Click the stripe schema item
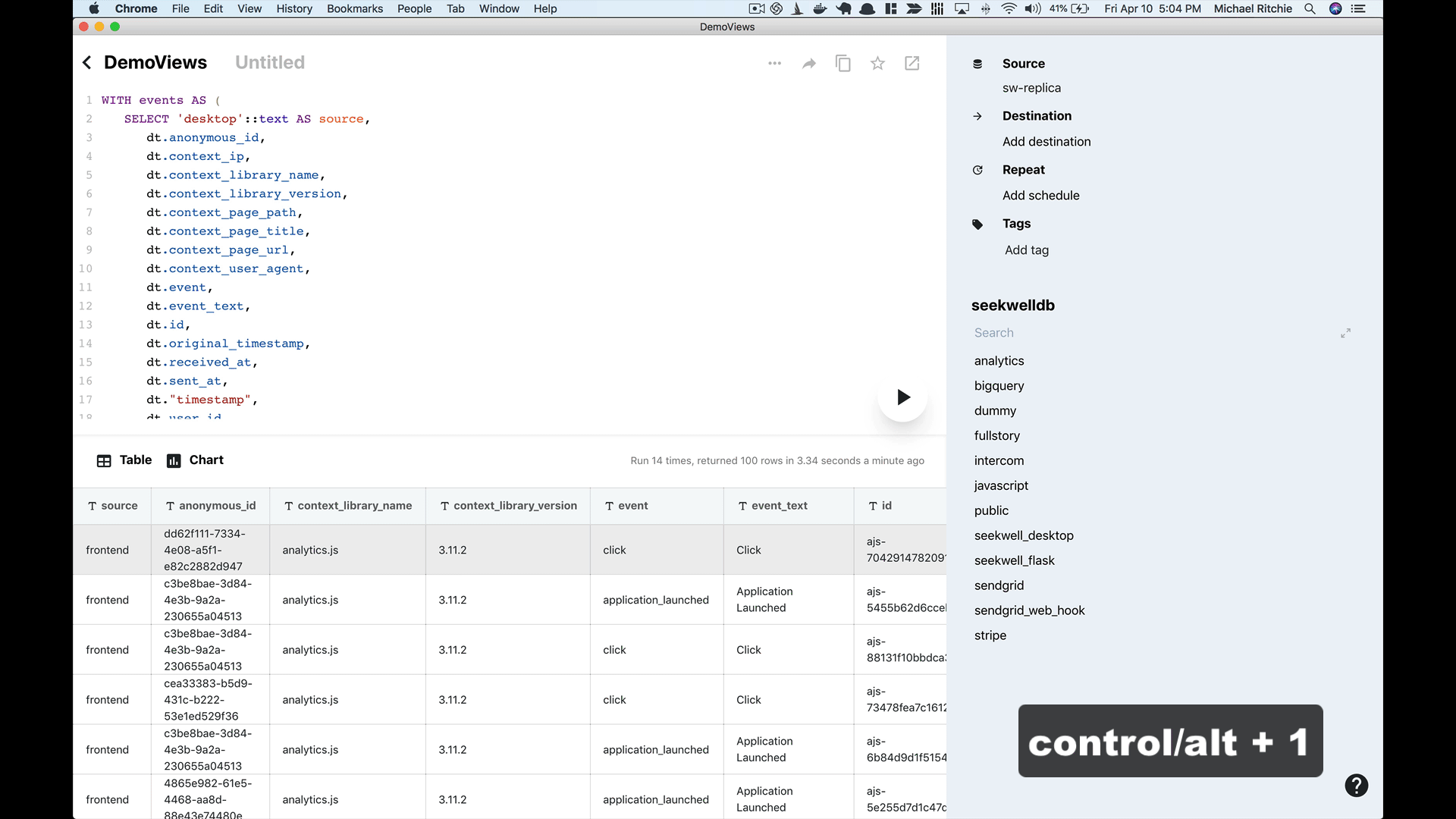Viewport: 1456px width, 819px height. 990,635
